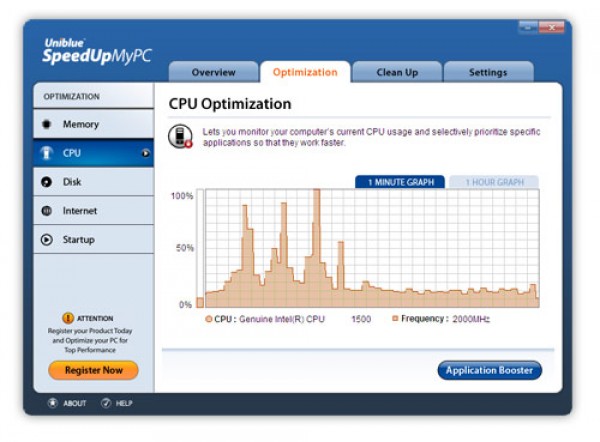Click the Uniblue SpeedUpMyPC logo
Screen dimensions: 600x442
click(x=96, y=51)
